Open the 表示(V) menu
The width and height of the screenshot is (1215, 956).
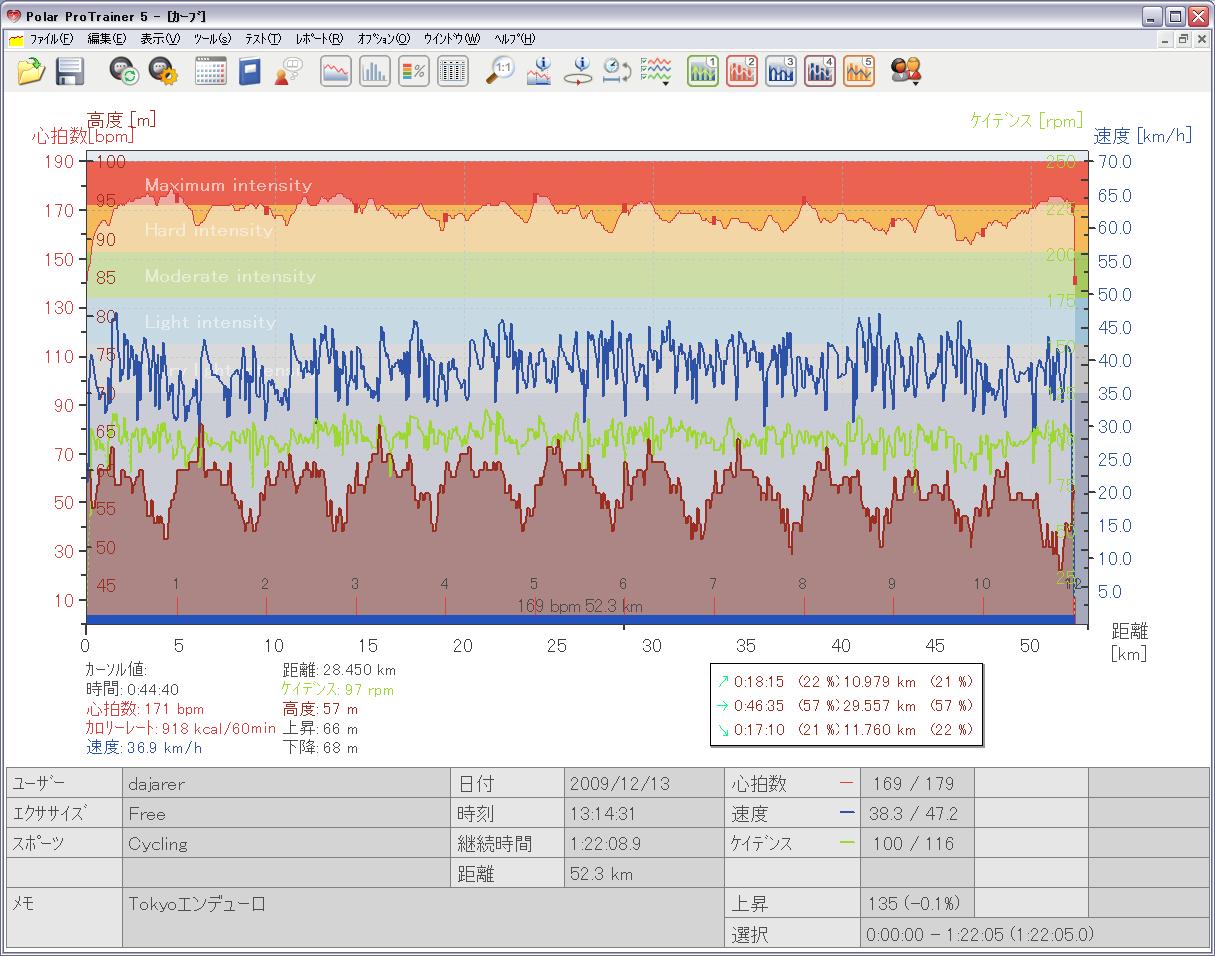pos(160,39)
